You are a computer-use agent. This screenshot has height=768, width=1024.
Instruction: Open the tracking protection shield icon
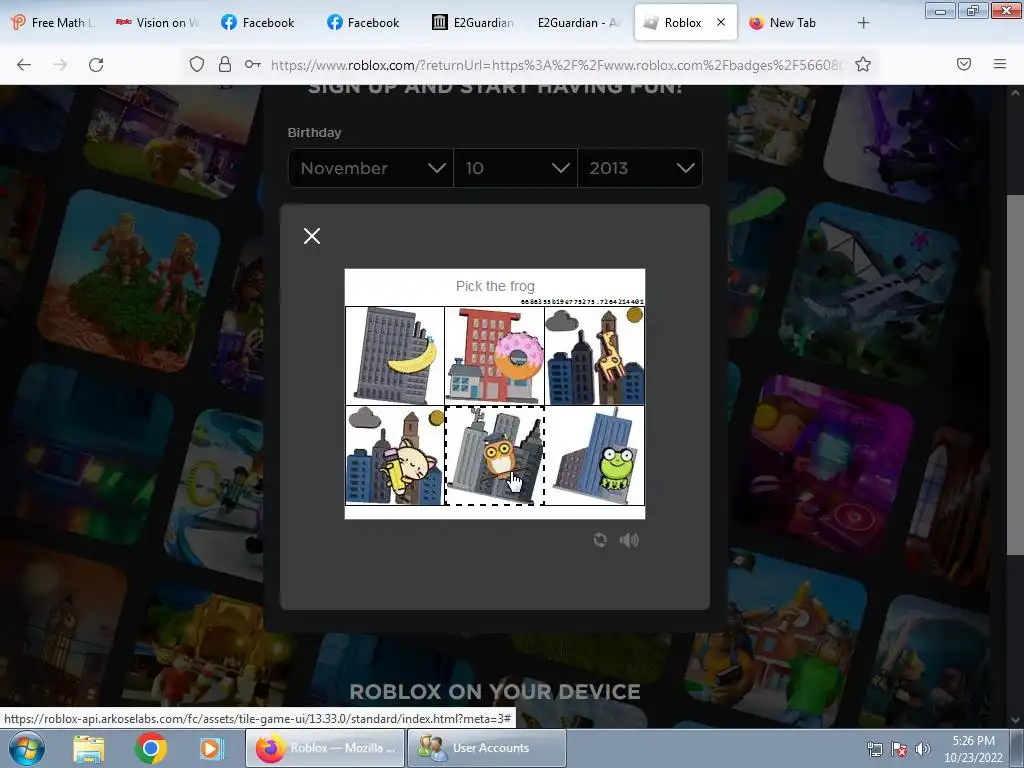197,64
